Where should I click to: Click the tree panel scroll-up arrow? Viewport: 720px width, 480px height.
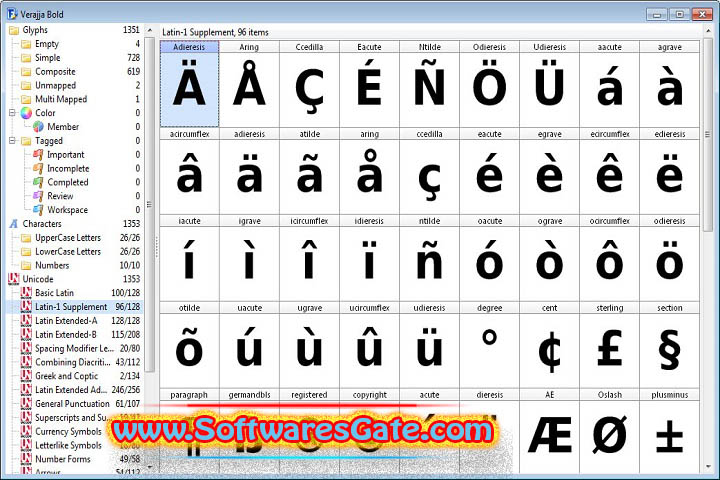(x=150, y=30)
